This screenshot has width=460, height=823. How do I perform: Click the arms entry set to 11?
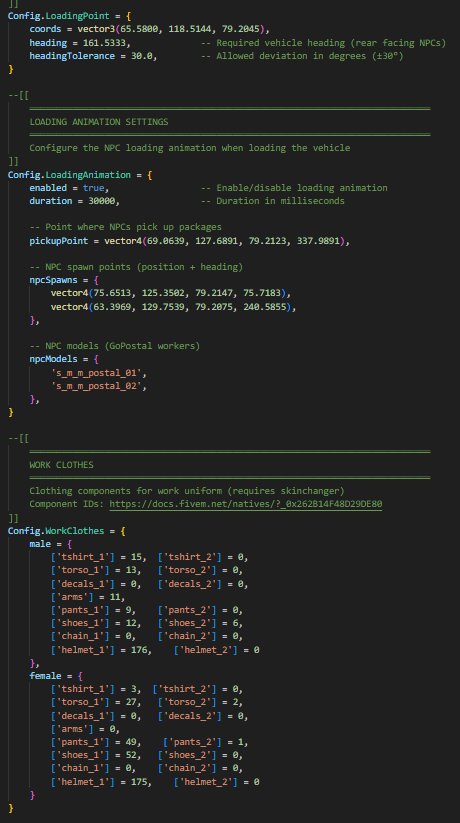tap(88, 597)
